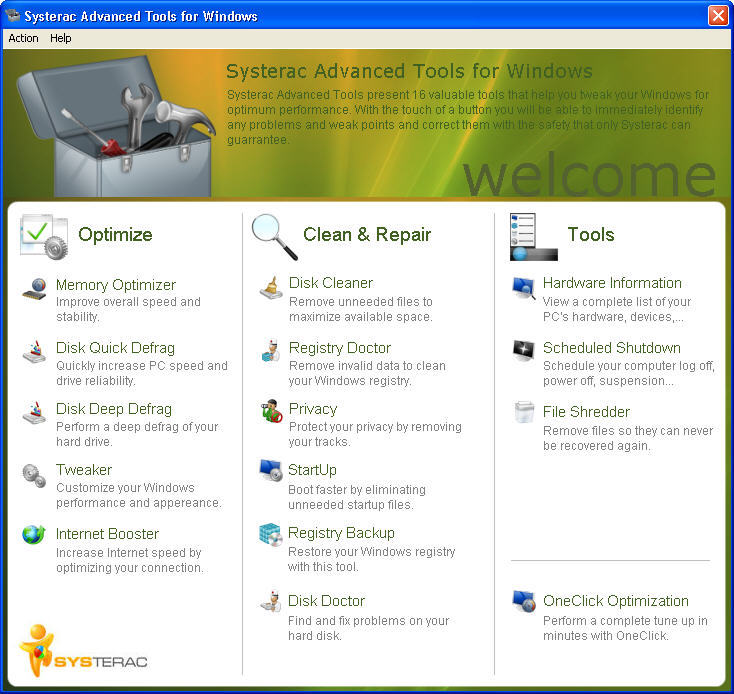Close the Systerac Advanced Tools window

pos(718,15)
